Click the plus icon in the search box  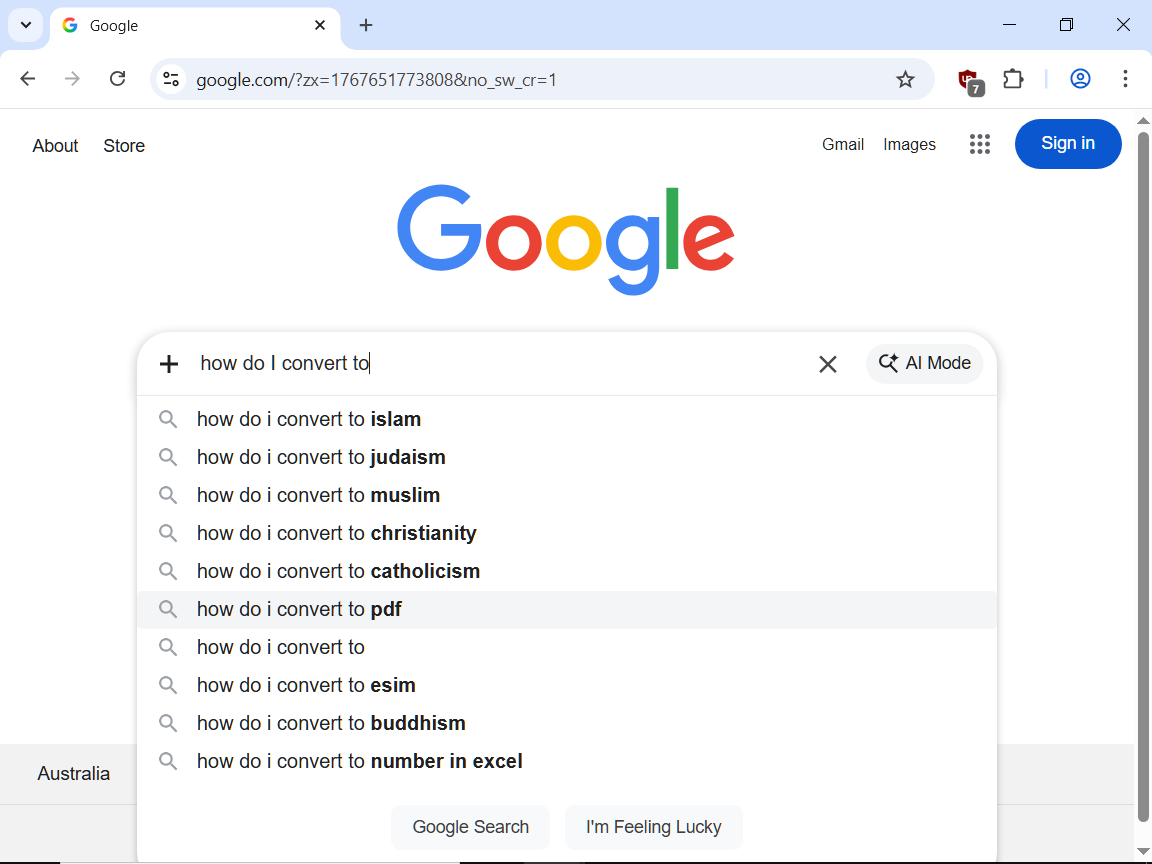[x=168, y=363]
